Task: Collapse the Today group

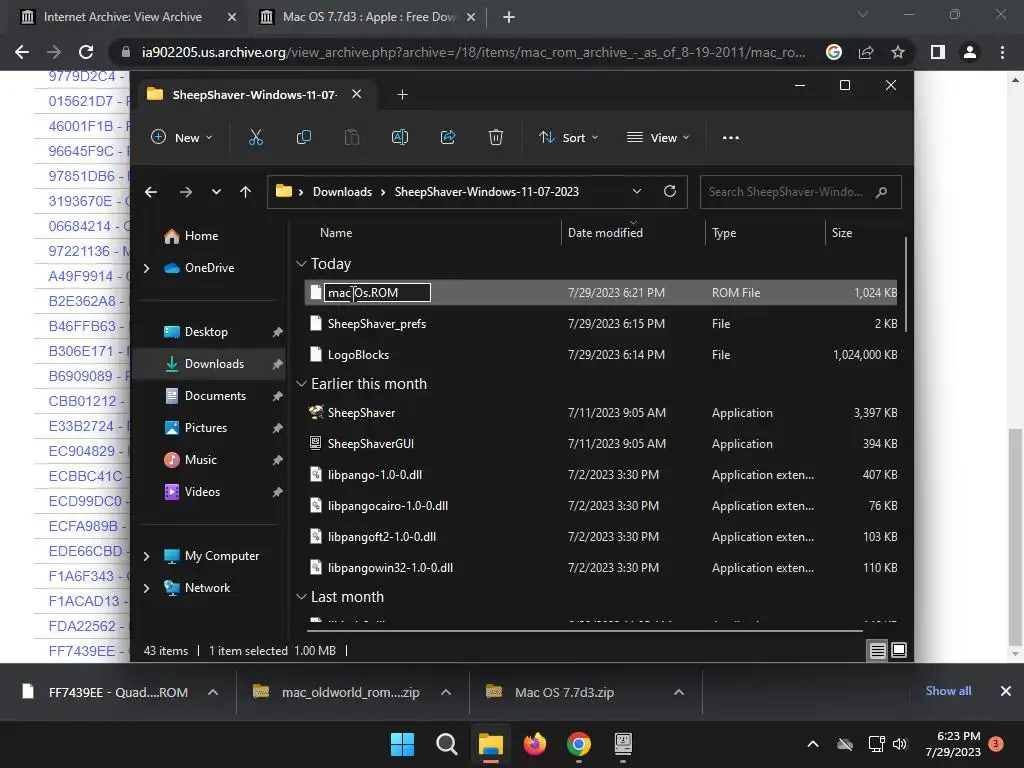Action: click(x=301, y=264)
